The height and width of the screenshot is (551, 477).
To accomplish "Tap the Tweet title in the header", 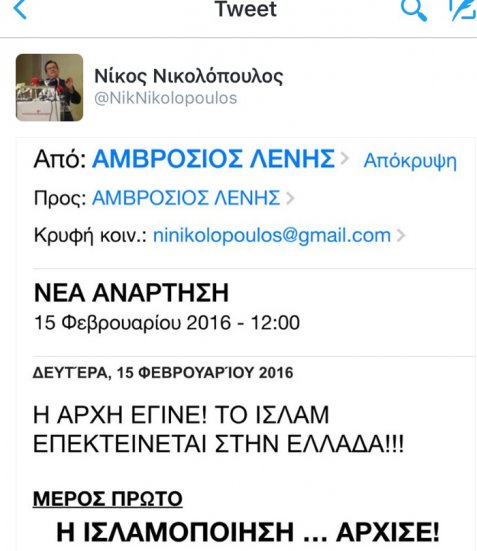I will 245,9.
